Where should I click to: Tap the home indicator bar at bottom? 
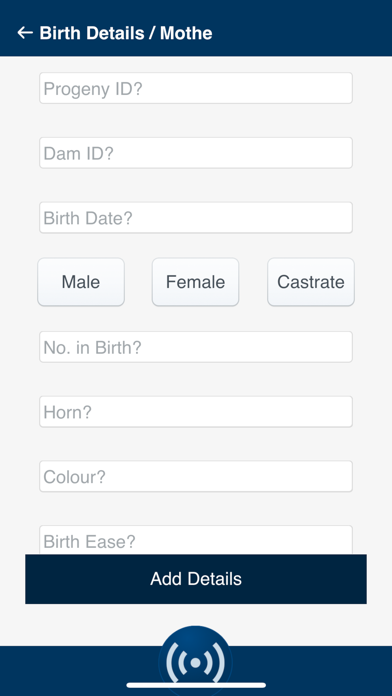(x=196, y=685)
